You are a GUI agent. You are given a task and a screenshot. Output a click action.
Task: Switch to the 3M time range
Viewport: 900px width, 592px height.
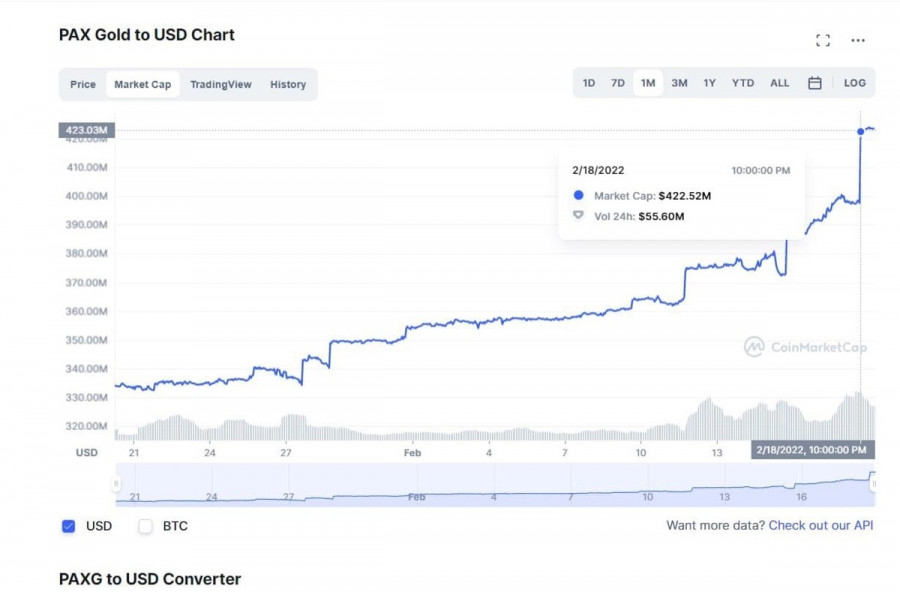pyautogui.click(x=679, y=83)
